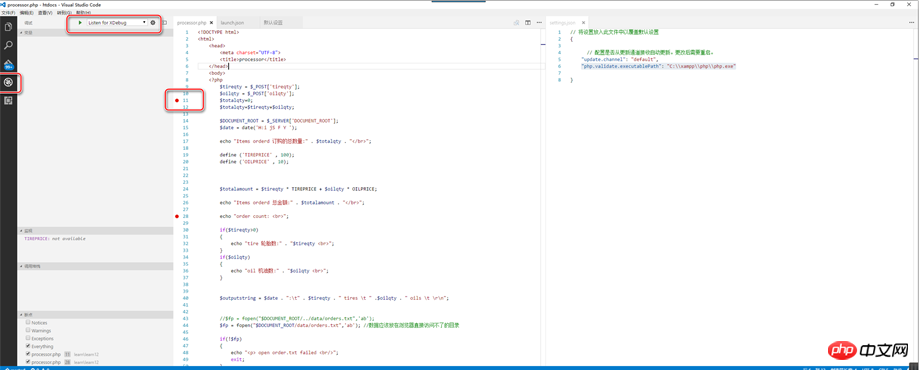
Task: Collapse the Call Stack section
Action: point(96,266)
